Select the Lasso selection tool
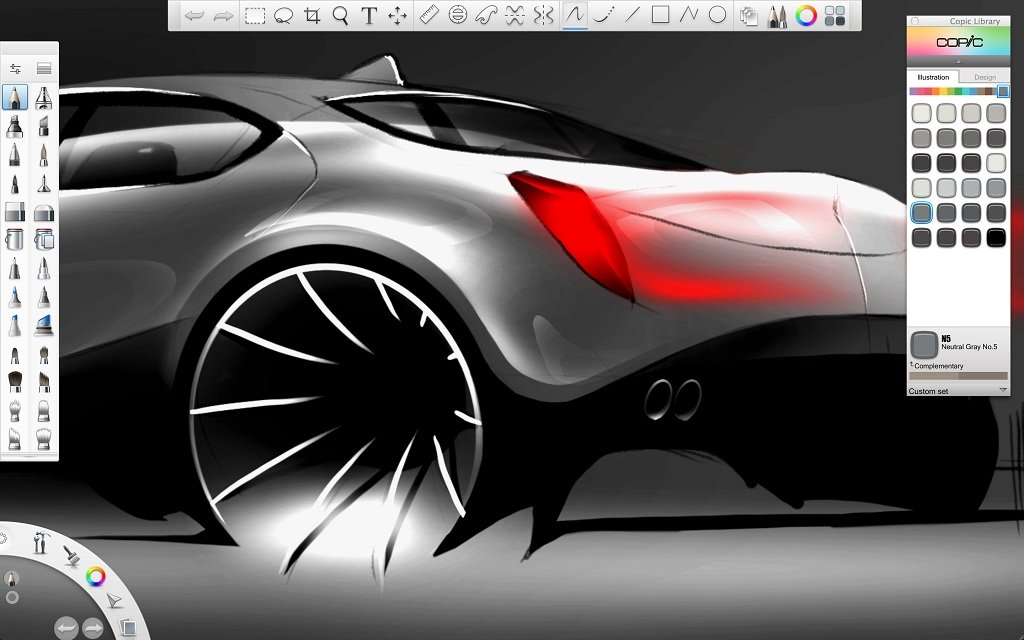The height and width of the screenshot is (640, 1024). click(284, 16)
